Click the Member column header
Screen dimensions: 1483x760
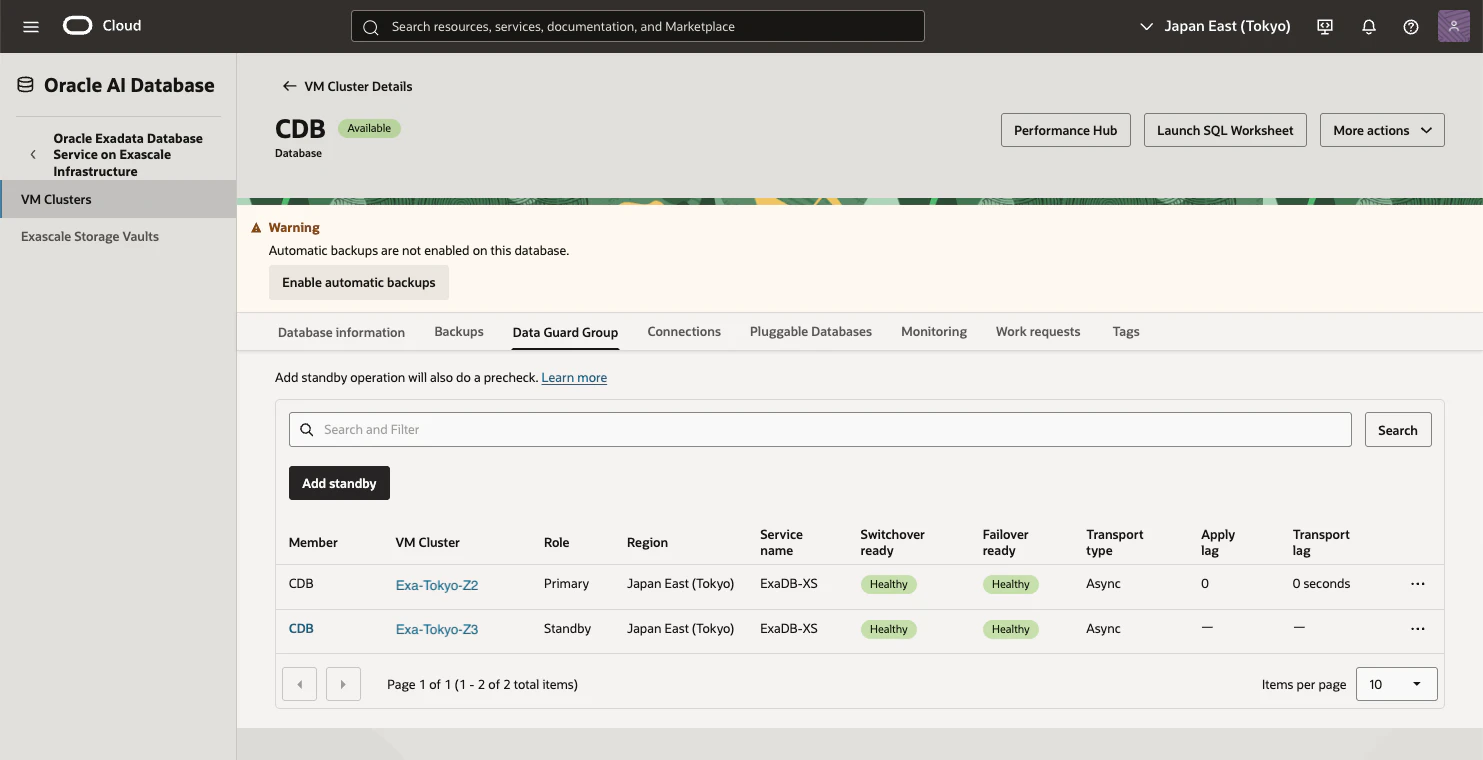point(313,543)
